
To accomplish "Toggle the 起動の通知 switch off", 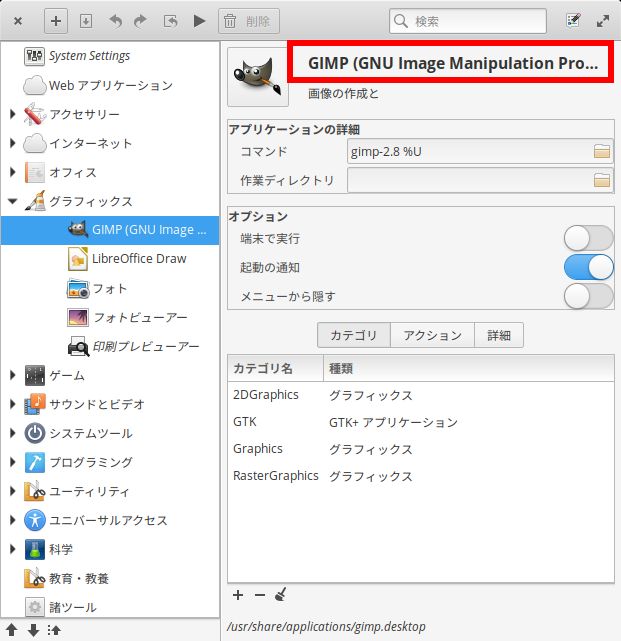I will (588, 267).
